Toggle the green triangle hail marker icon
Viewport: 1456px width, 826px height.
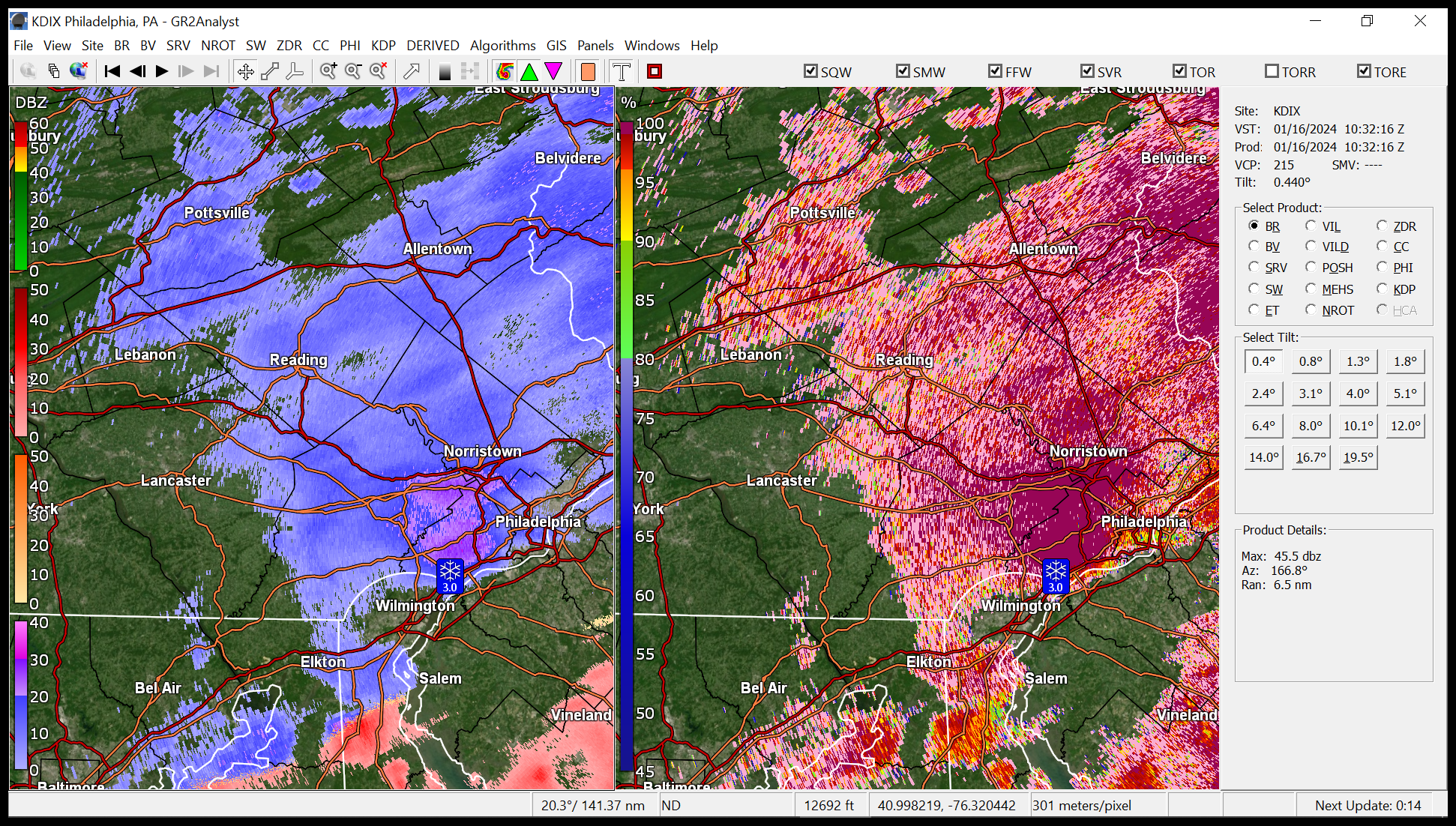click(529, 71)
